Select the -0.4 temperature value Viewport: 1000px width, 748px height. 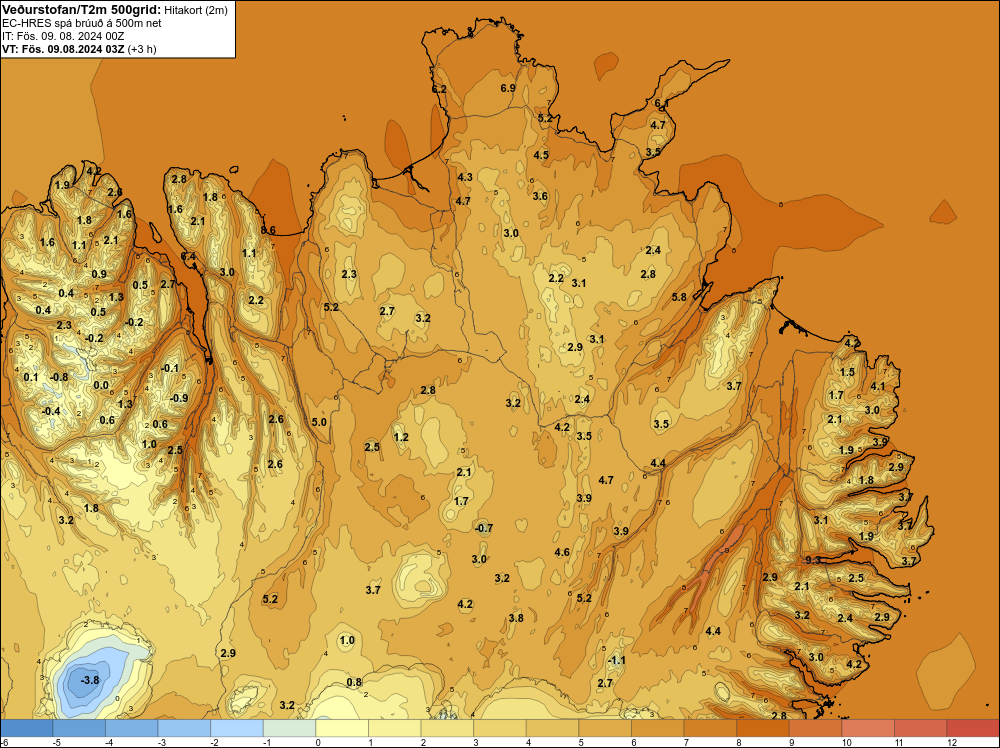point(51,411)
